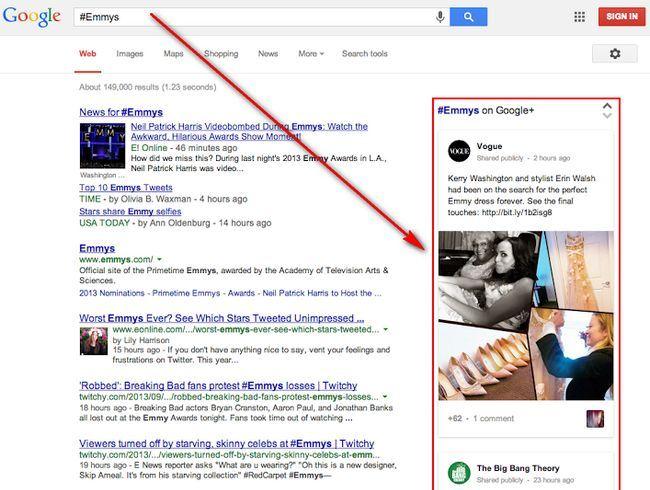The width and height of the screenshot is (650, 490).
Task: Click the Vogue post photo collage
Action: tap(526, 315)
